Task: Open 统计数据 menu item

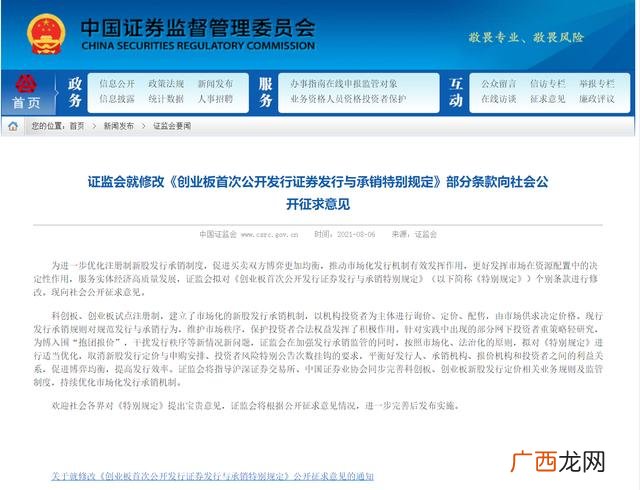Action: 166,99
